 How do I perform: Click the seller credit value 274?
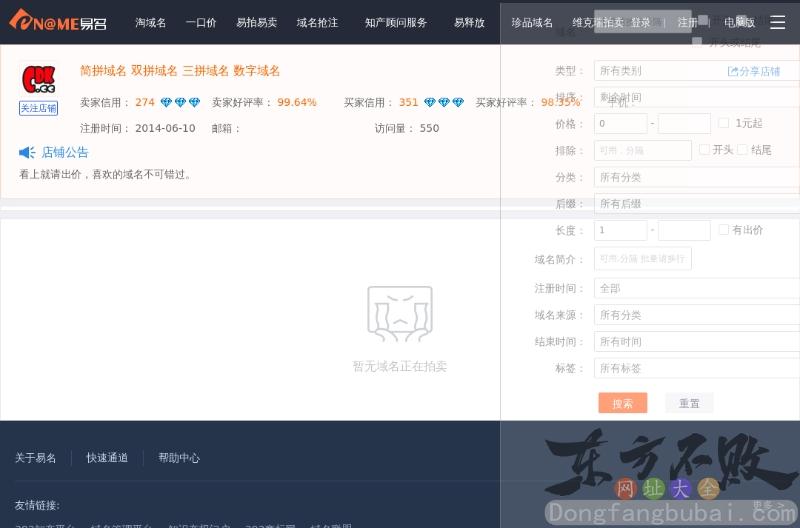pyautogui.click(x=145, y=102)
